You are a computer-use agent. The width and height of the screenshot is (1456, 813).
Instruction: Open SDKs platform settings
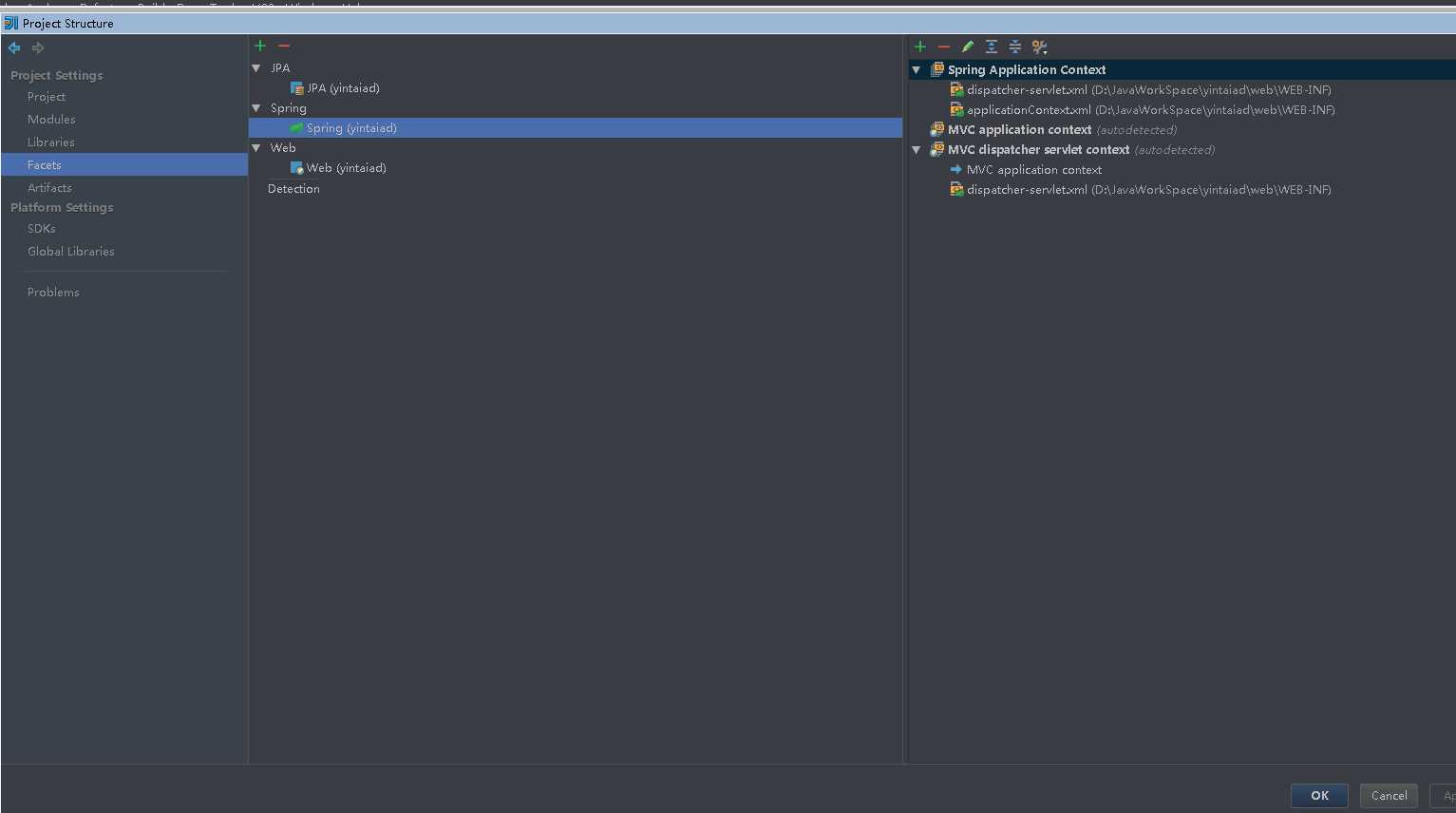[42, 229]
